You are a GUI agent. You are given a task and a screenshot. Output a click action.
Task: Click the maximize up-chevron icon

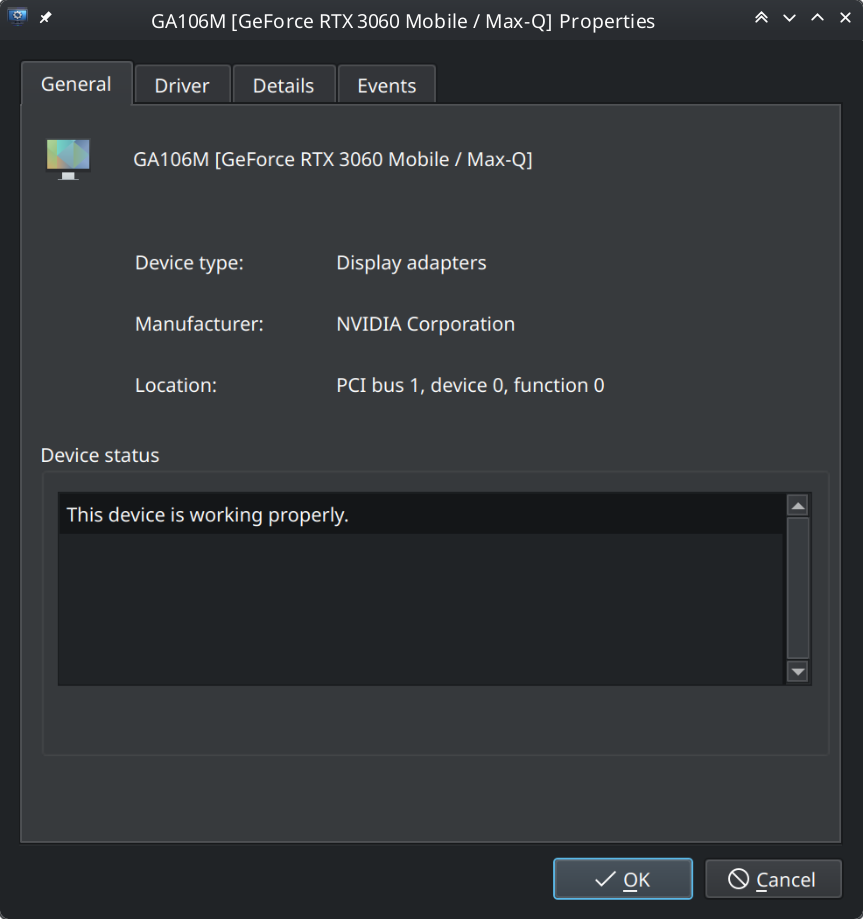[x=816, y=17]
